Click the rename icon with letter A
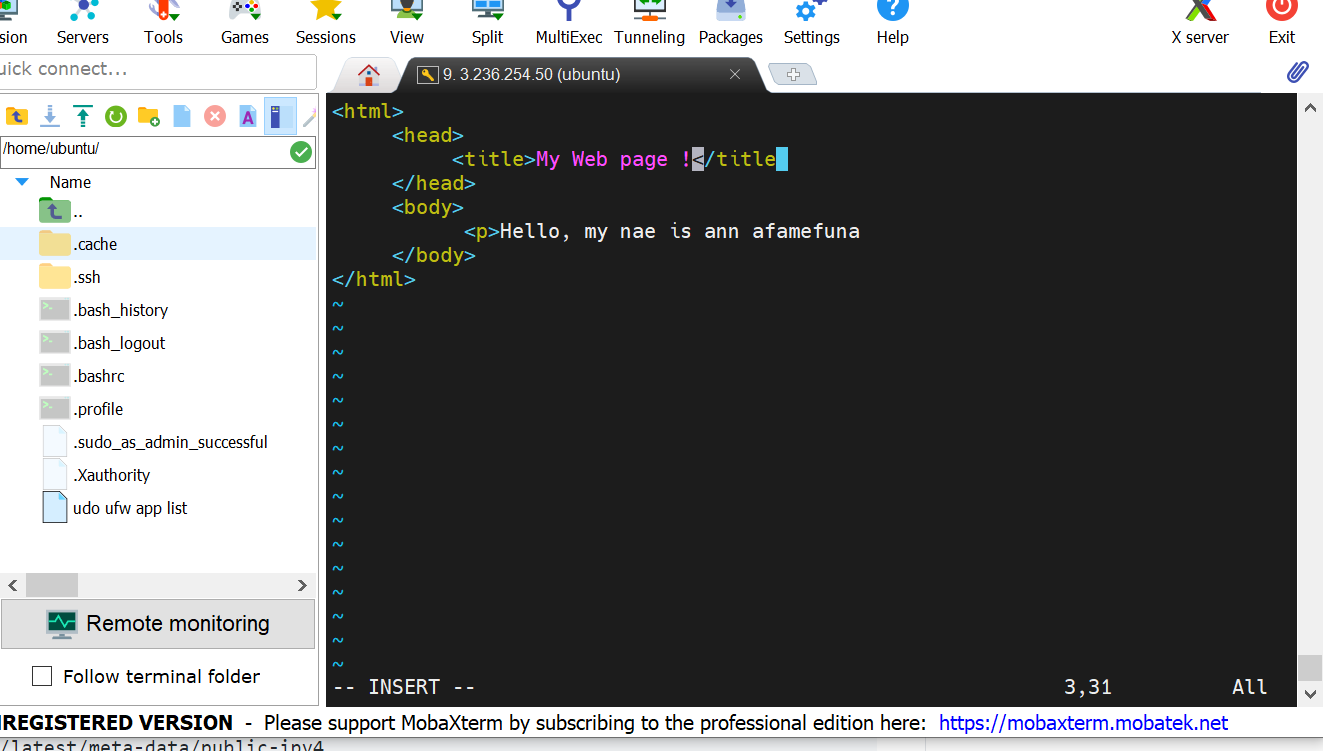This screenshot has width=1323, height=751. [x=248, y=117]
